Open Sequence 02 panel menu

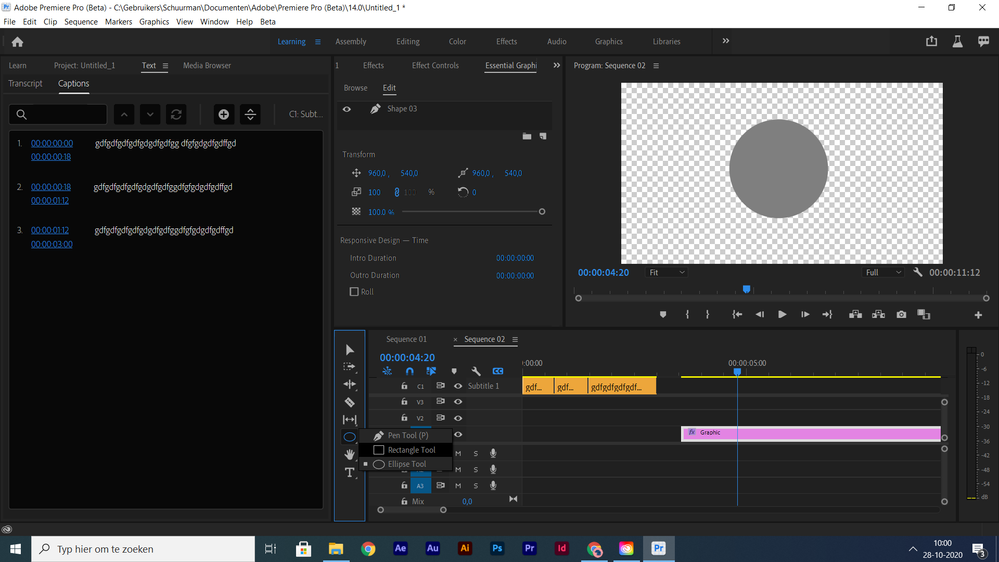(x=515, y=340)
